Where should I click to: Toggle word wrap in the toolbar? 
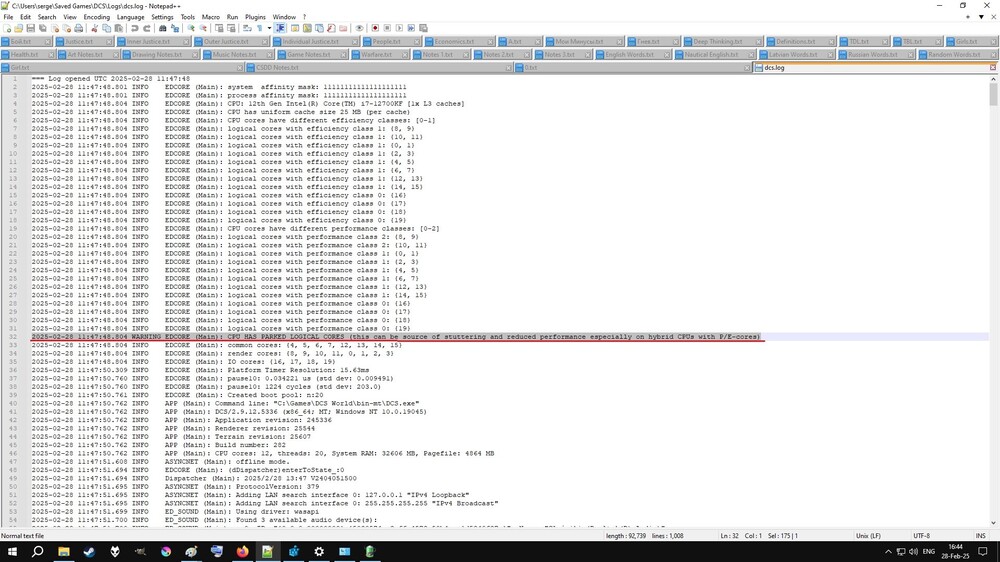pyautogui.click(x=247, y=28)
